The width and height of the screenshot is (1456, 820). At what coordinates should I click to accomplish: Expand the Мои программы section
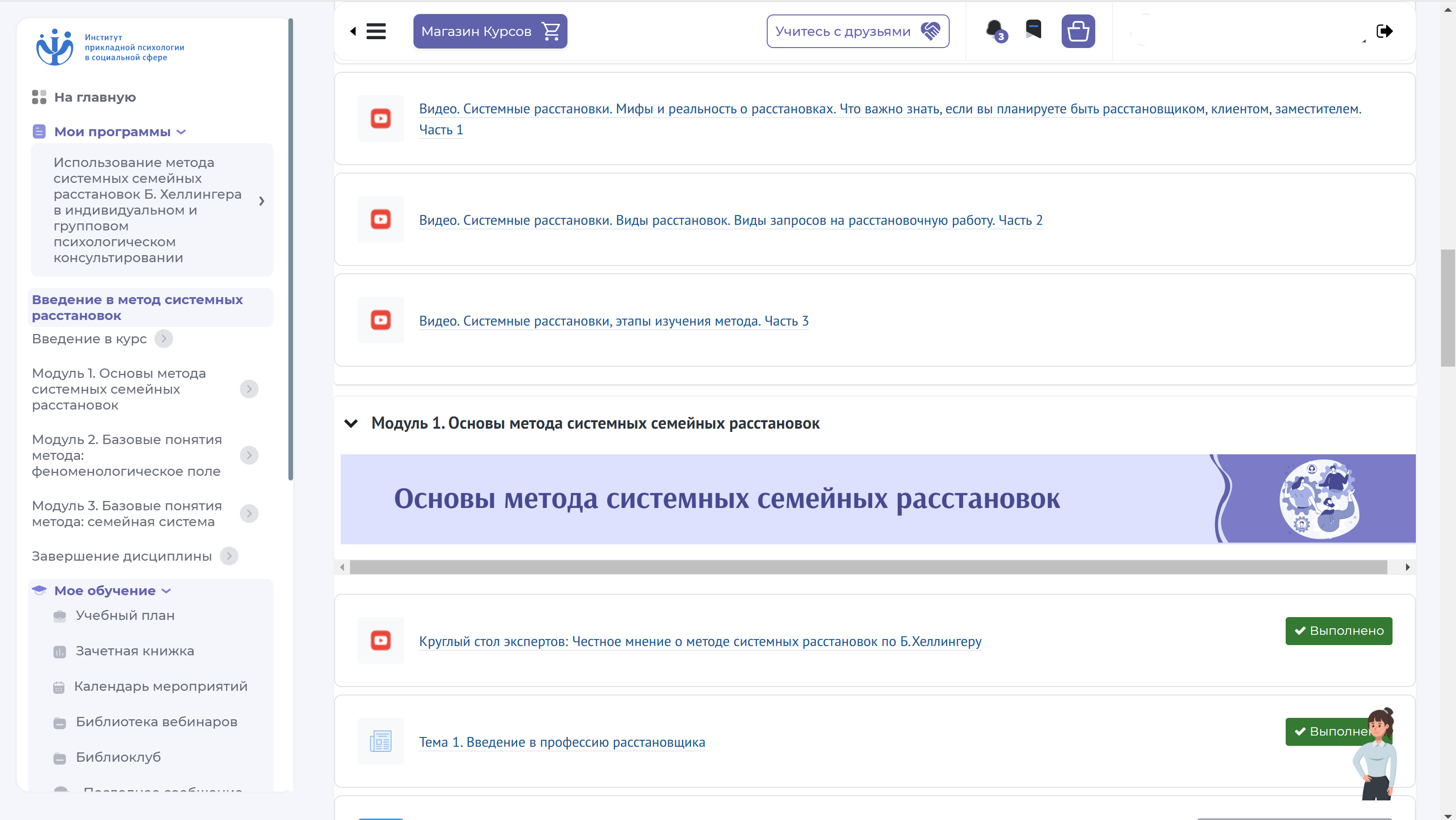click(x=182, y=132)
